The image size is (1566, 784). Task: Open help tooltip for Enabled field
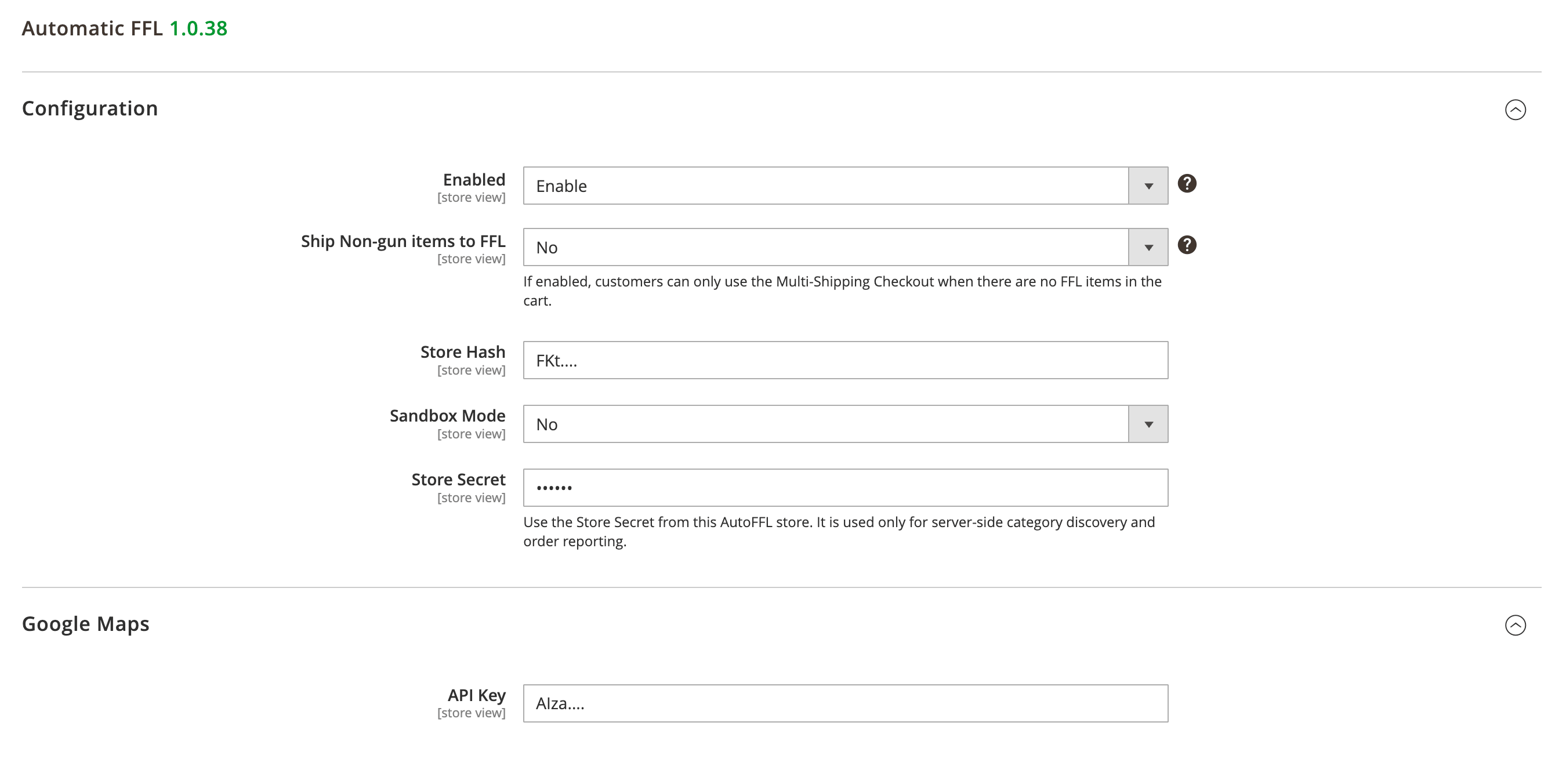point(1187,183)
